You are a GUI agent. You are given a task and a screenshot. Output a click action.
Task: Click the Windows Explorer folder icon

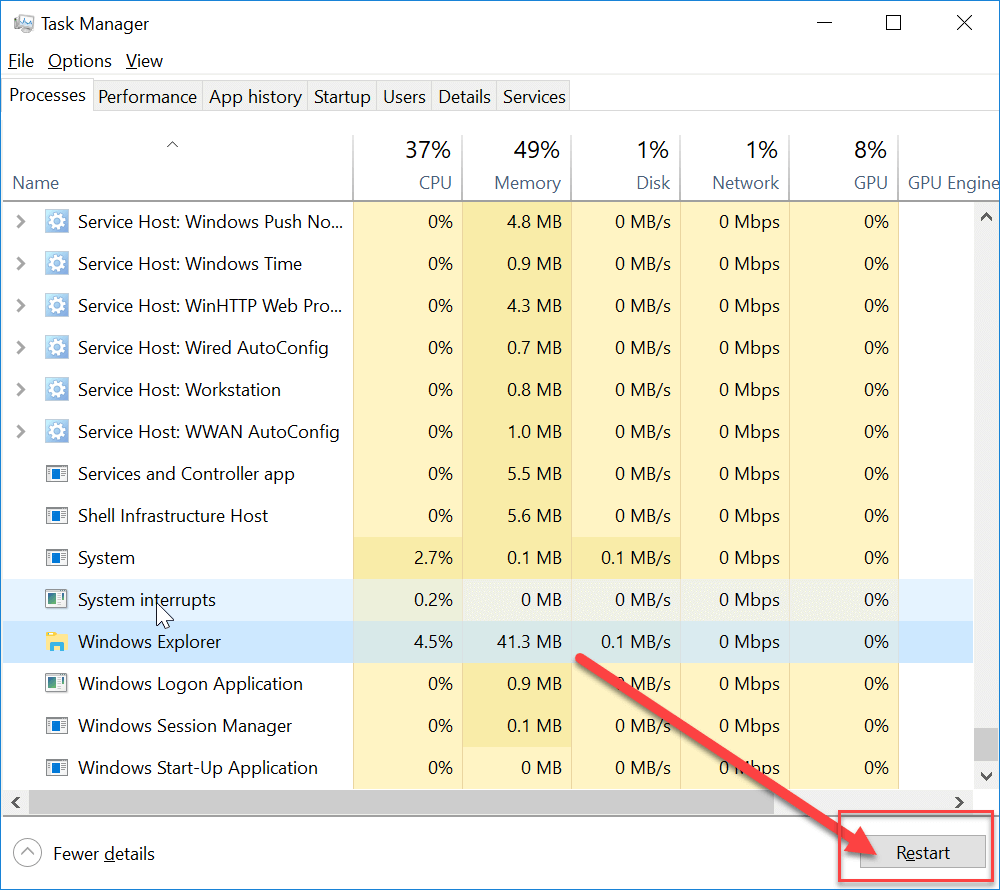(x=57, y=642)
